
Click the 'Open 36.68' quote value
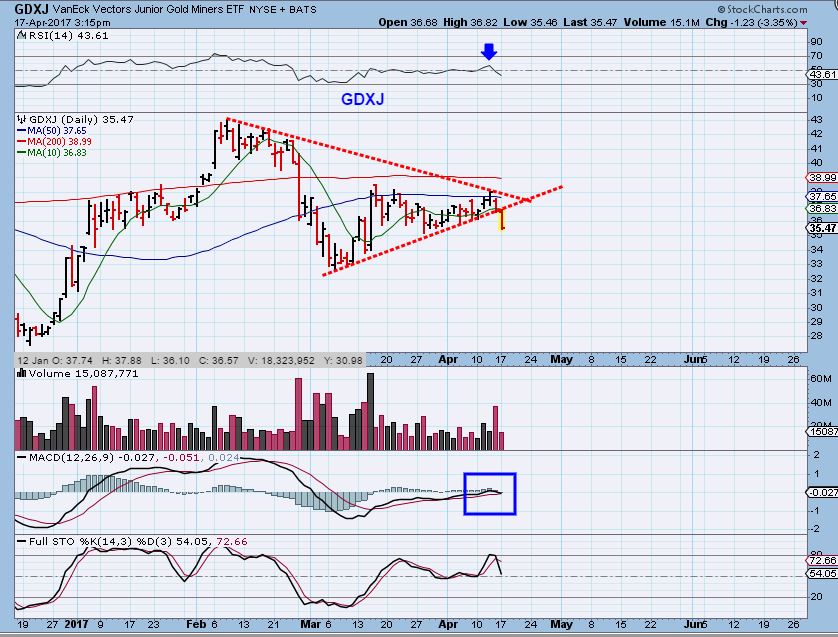pyautogui.click(x=408, y=22)
